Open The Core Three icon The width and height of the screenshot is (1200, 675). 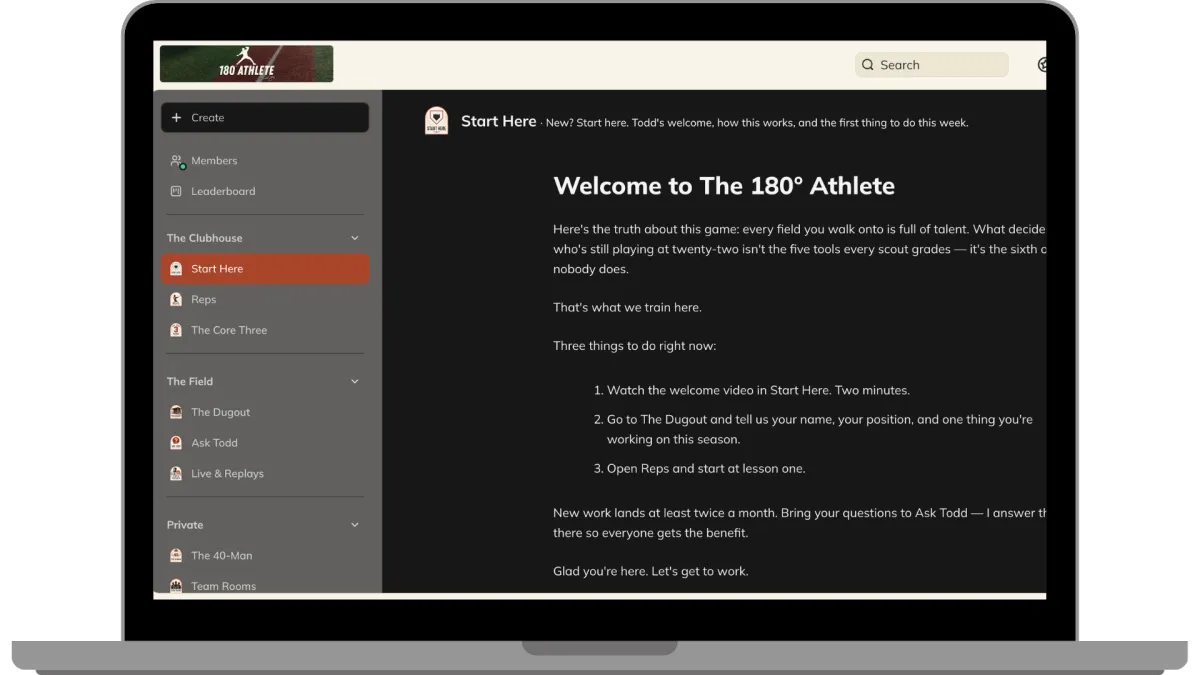tap(176, 330)
